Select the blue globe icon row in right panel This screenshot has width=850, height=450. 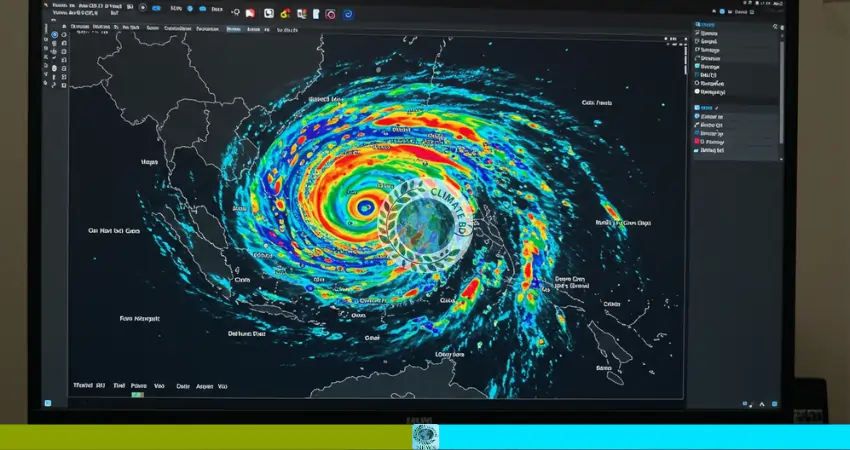pos(709,117)
